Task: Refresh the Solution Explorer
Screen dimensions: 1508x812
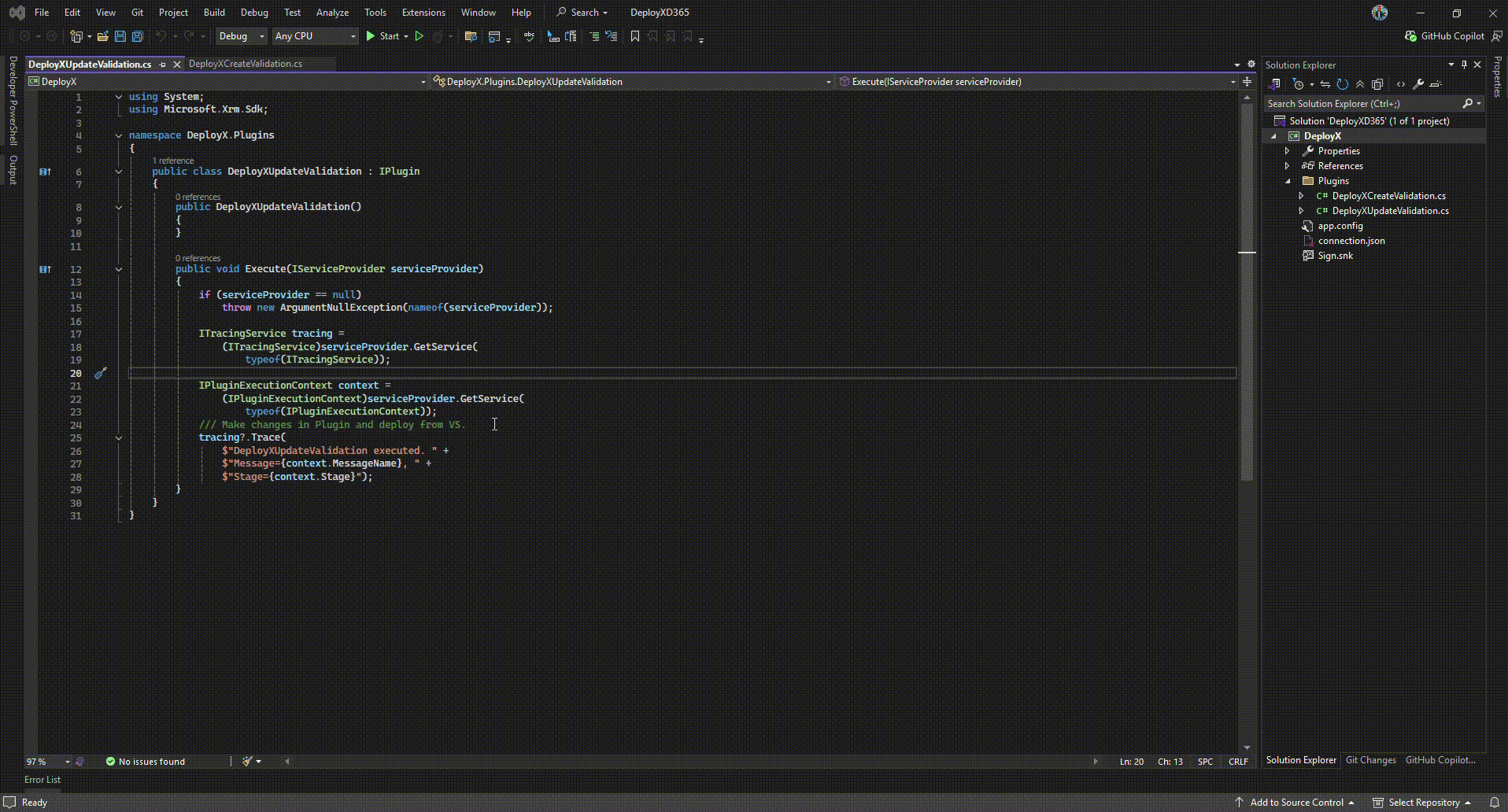Action: (1343, 84)
